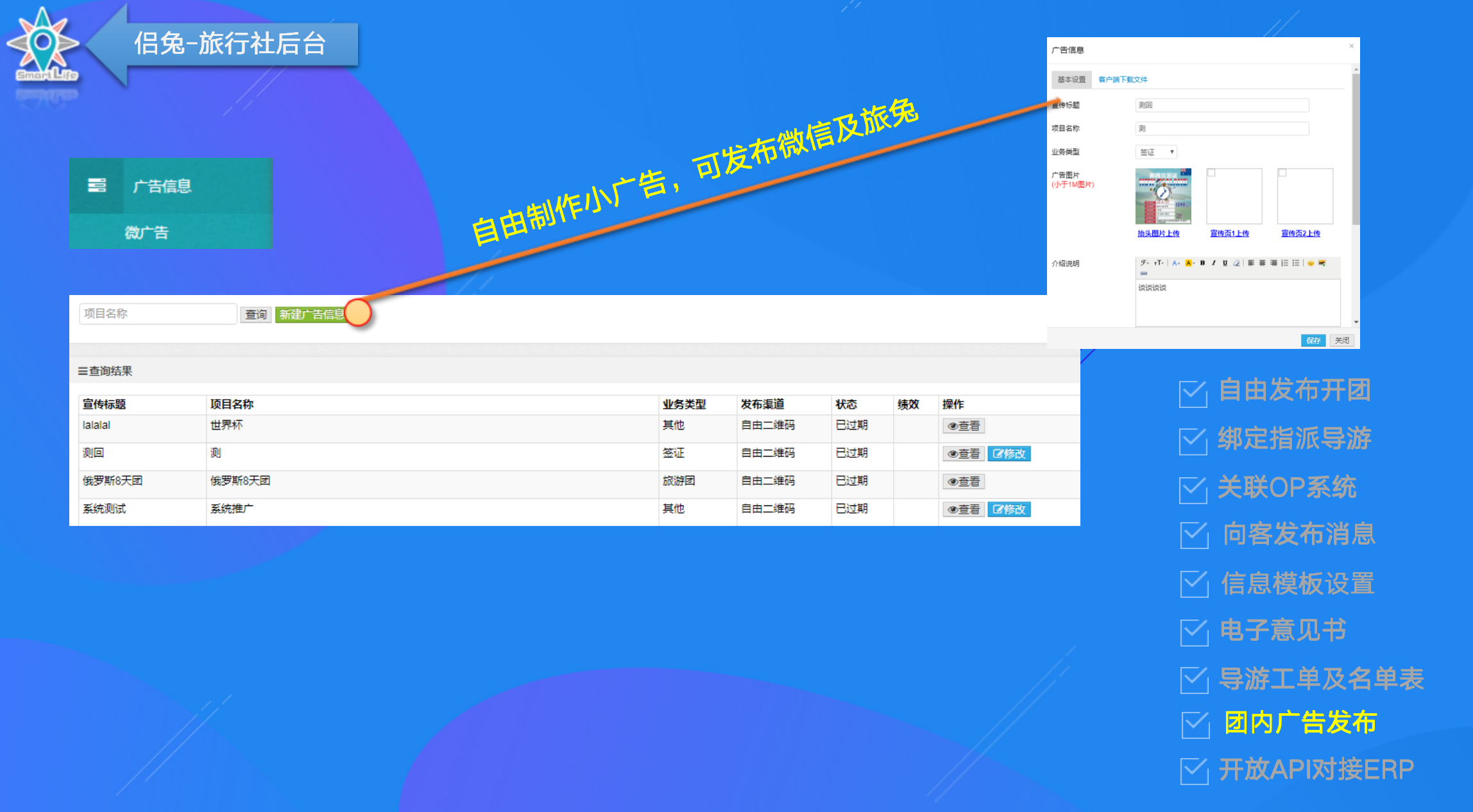Click the 宣传页1上传 upload link

(1230, 233)
